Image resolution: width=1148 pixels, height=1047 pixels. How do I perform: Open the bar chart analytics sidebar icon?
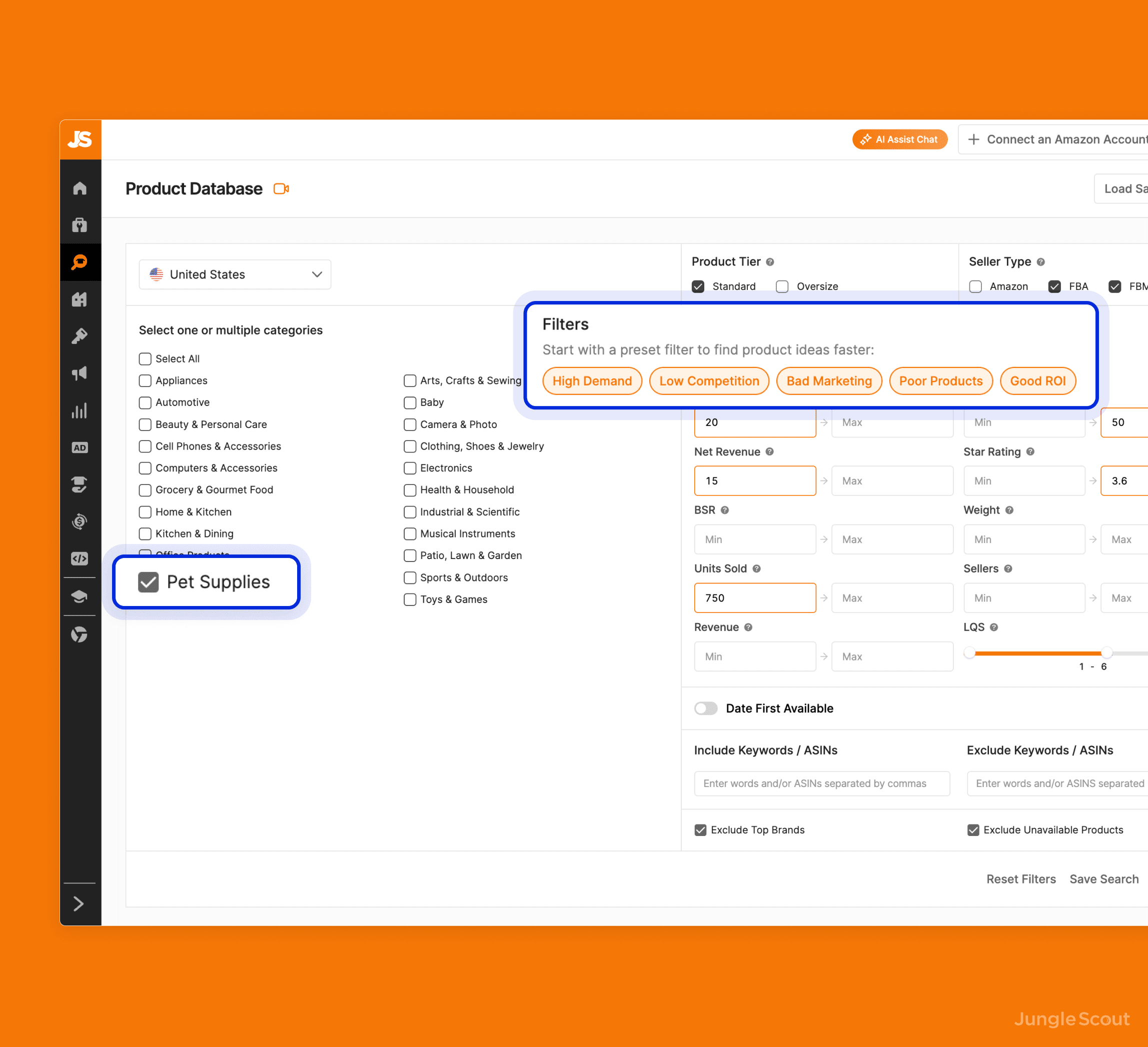tap(80, 410)
